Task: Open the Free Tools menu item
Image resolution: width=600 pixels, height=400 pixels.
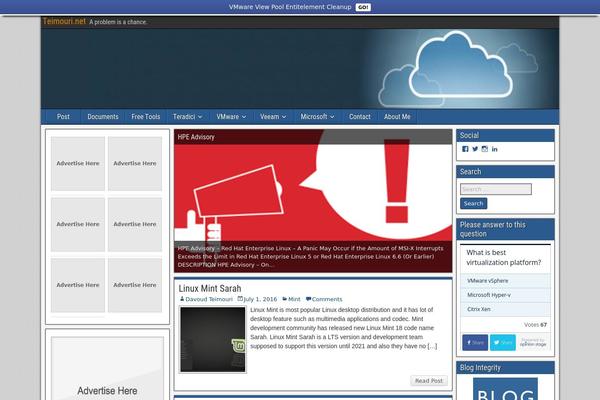Action: (146, 117)
